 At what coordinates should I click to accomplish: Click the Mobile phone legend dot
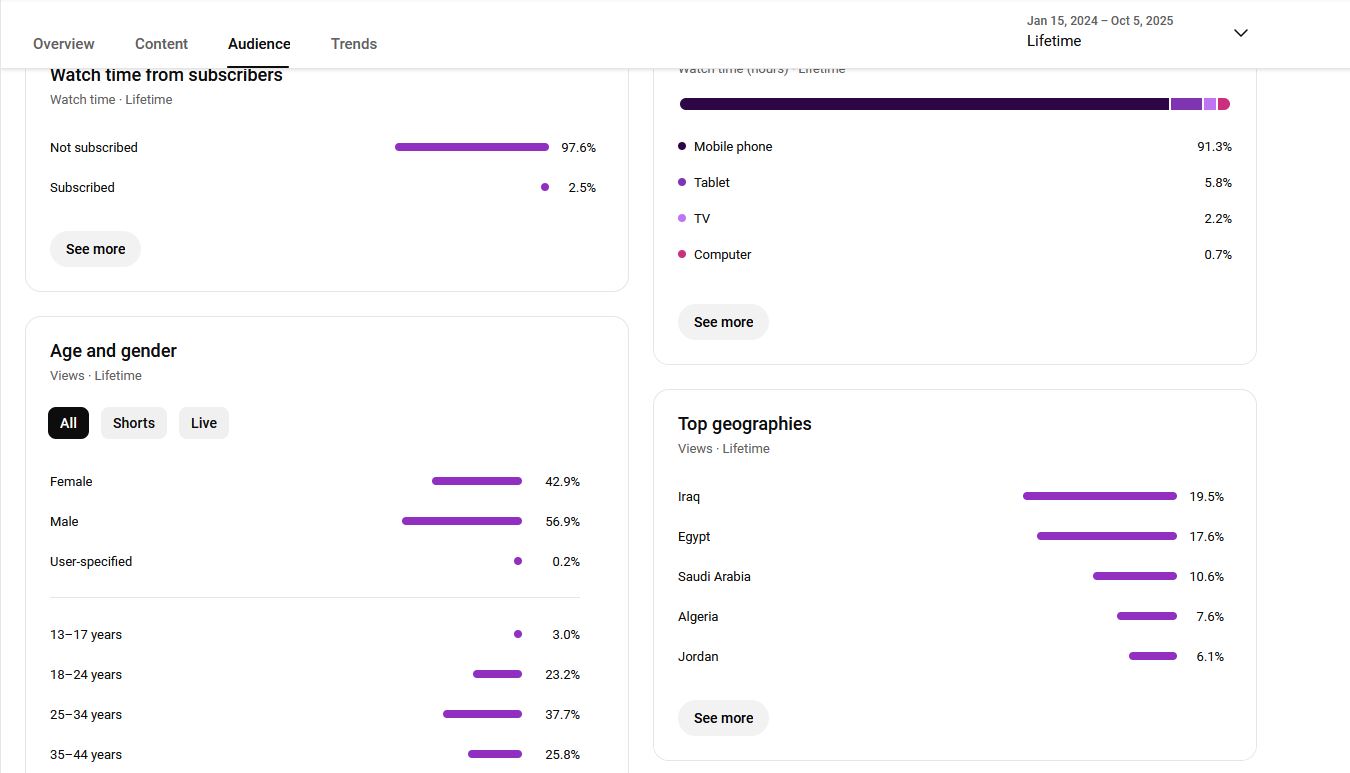coord(682,146)
